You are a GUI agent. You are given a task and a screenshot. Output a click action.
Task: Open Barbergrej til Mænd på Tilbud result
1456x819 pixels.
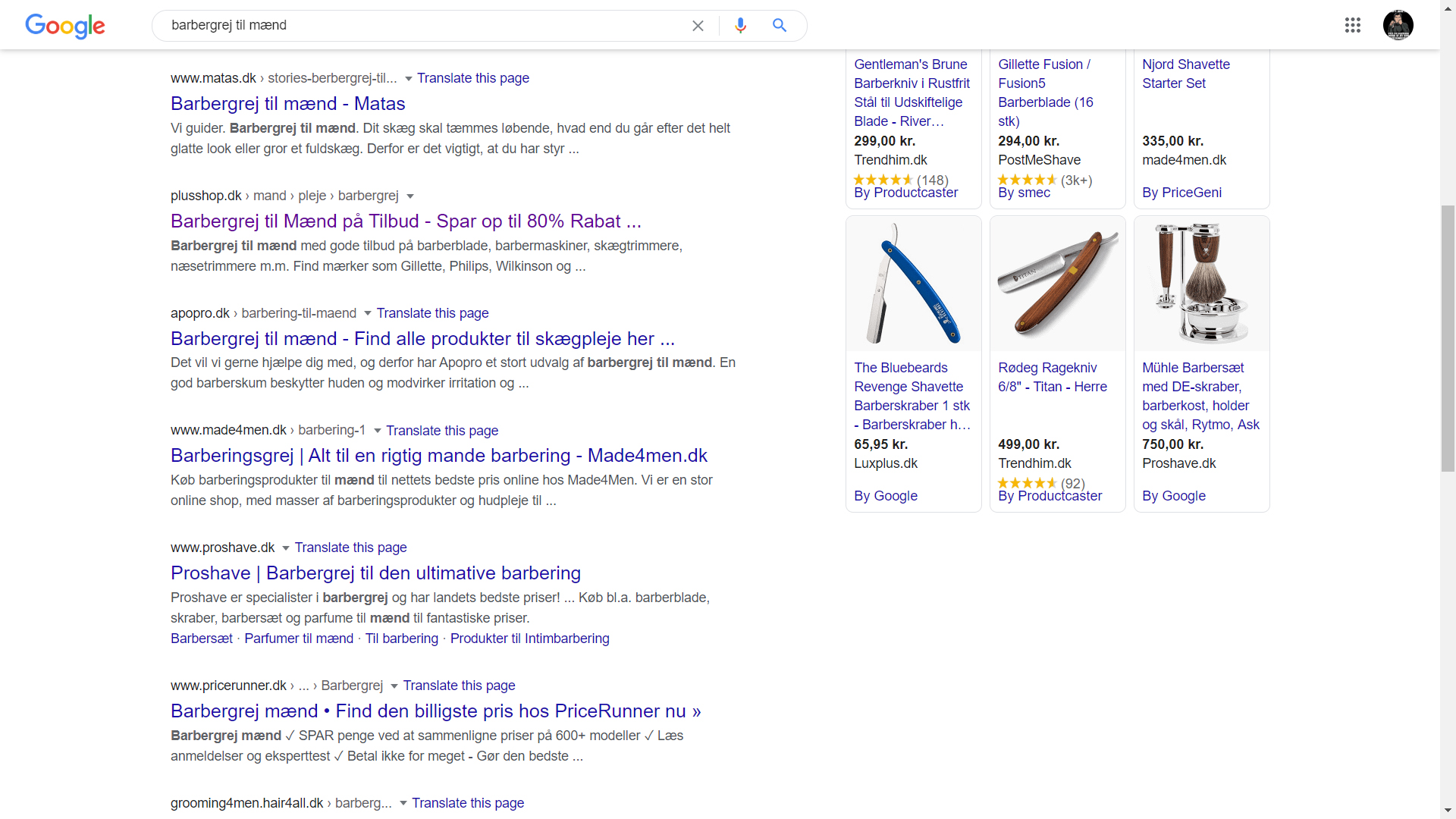point(406,221)
